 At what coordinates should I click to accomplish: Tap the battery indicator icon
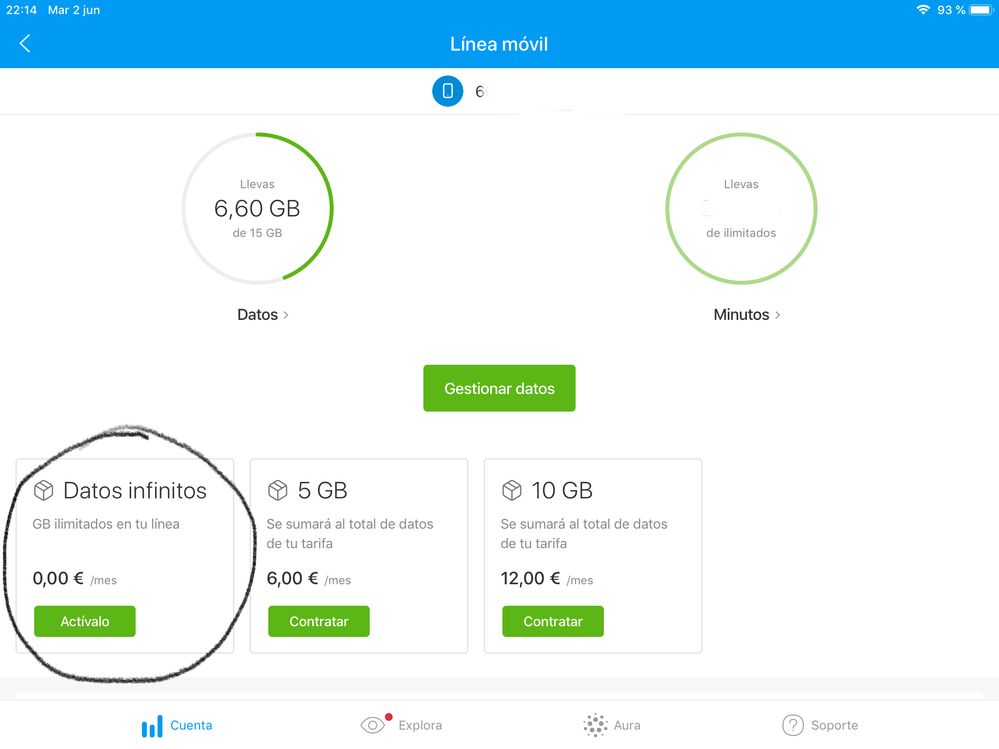point(982,10)
